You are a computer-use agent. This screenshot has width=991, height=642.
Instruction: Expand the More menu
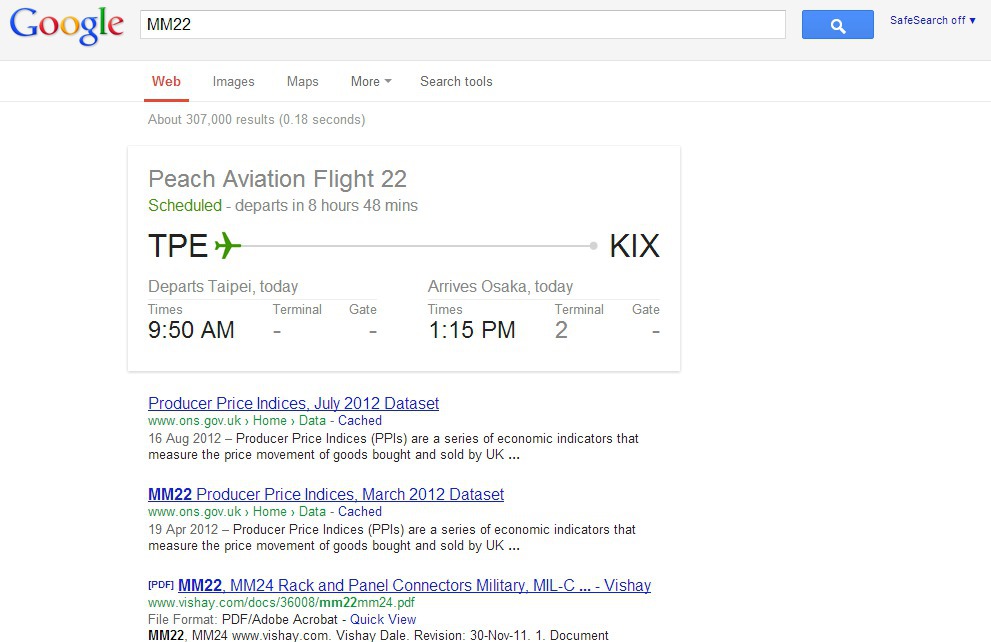pos(370,82)
